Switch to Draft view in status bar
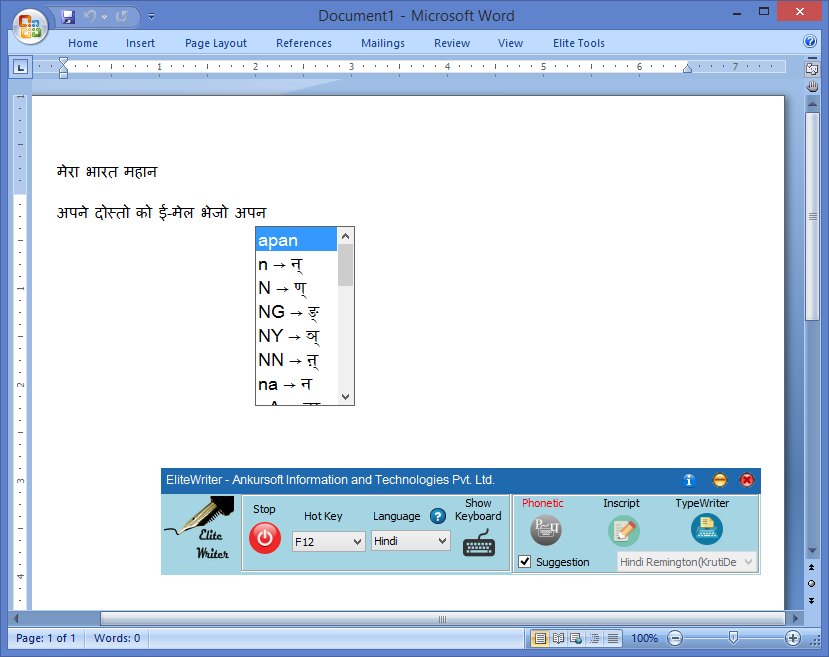 click(613, 639)
